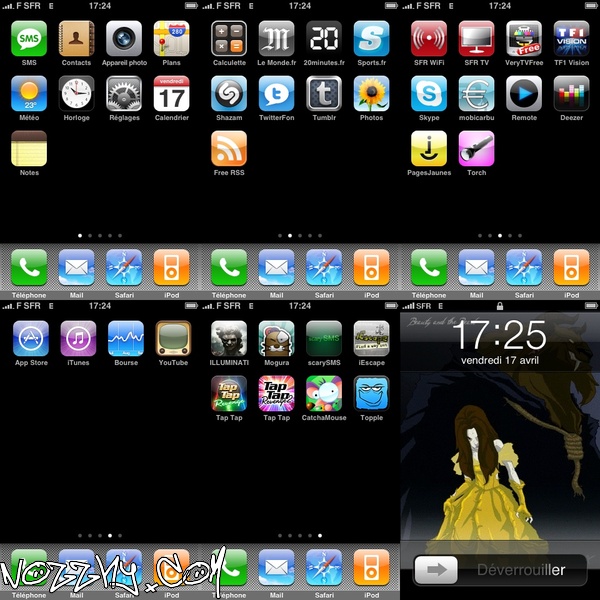Tap the padlock icon on lock screen
The width and height of the screenshot is (600, 600).
[x=499, y=306]
